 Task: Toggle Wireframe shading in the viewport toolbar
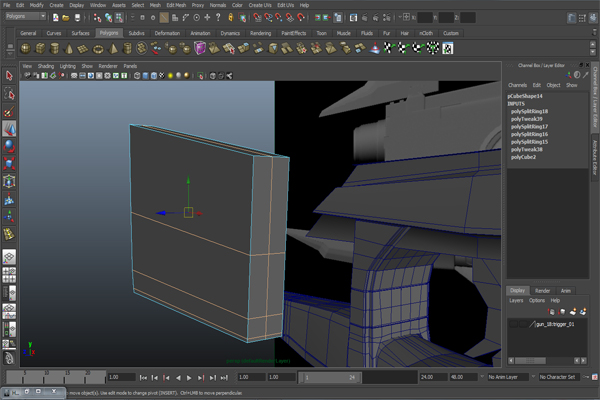pyautogui.click(x=137, y=76)
